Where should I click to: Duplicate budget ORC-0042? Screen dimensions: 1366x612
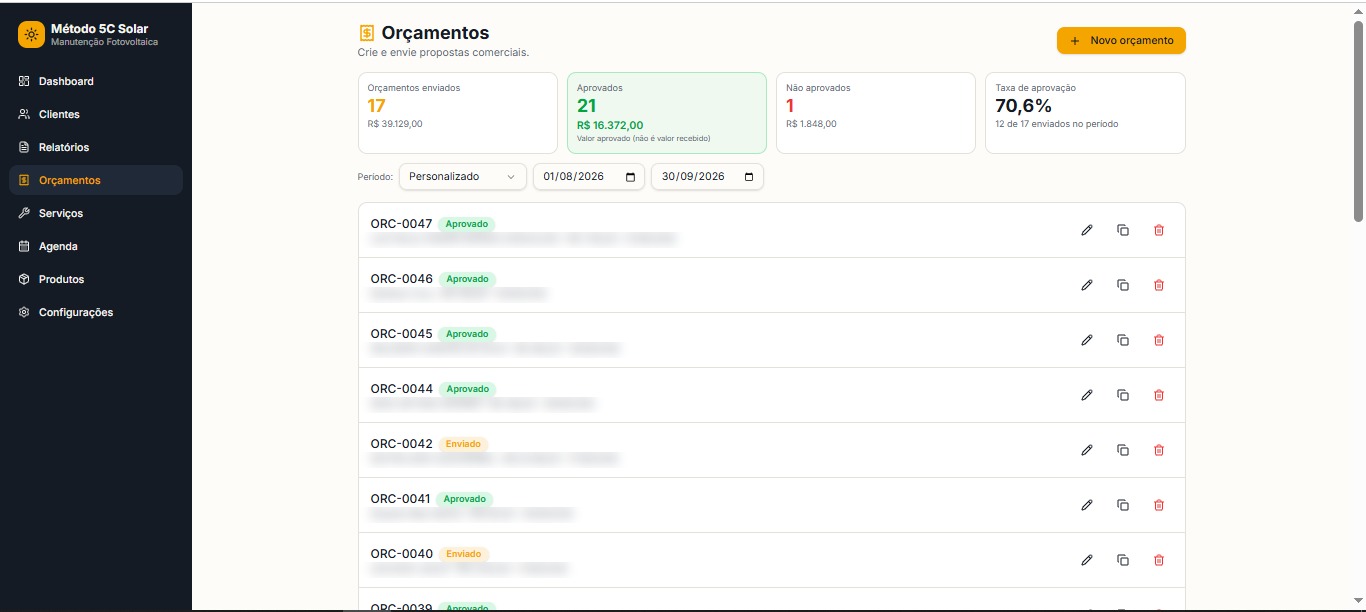(1123, 450)
